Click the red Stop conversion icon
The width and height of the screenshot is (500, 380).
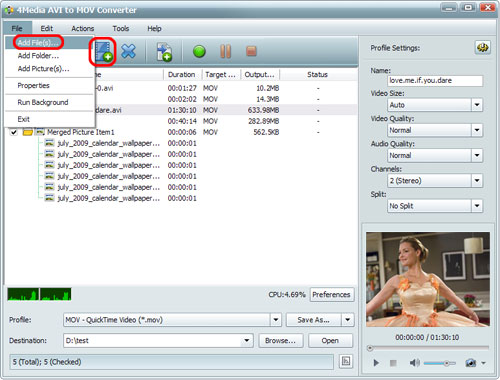pyautogui.click(x=251, y=51)
